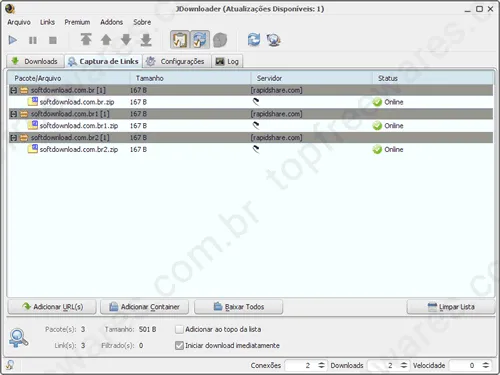Click the Limpar Lista button
The width and height of the screenshot is (500, 375).
451,307
